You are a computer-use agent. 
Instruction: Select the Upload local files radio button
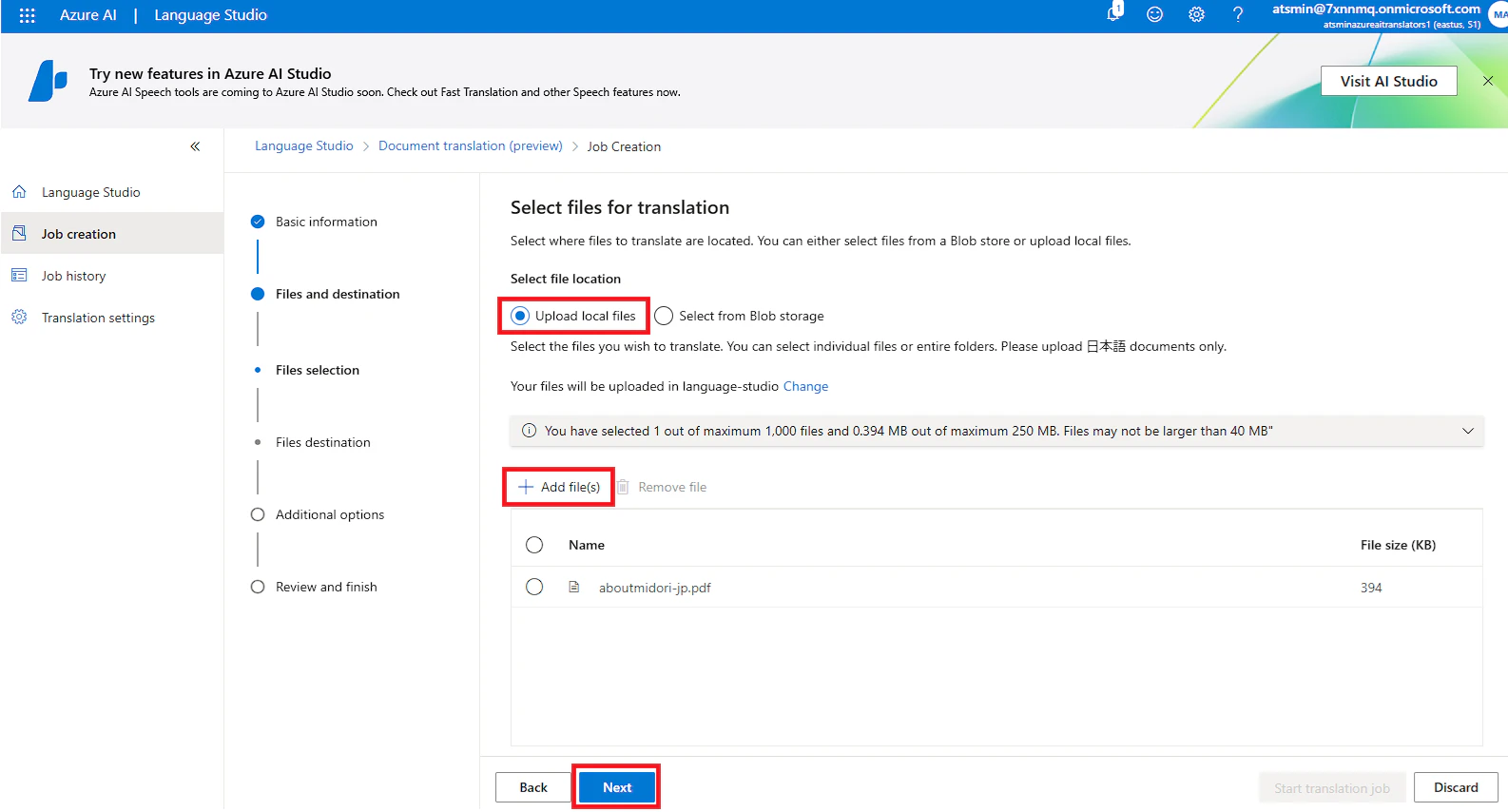tap(520, 316)
